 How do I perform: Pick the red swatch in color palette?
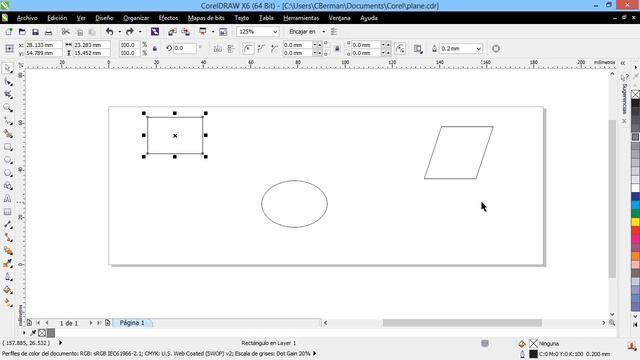[x=636, y=231]
